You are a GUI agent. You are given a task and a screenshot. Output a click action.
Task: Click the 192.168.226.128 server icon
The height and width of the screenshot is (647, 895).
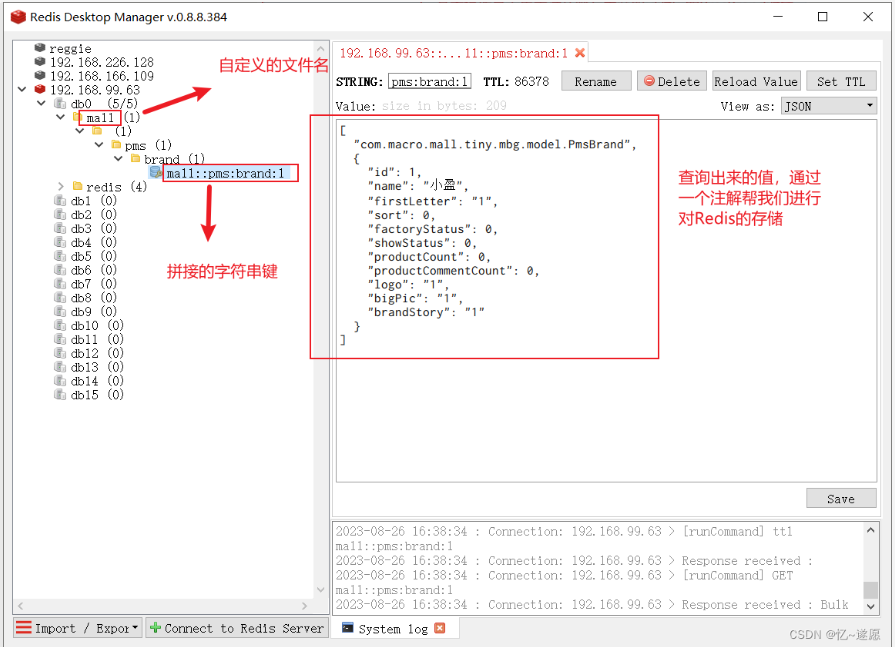pyautogui.click(x=39, y=61)
